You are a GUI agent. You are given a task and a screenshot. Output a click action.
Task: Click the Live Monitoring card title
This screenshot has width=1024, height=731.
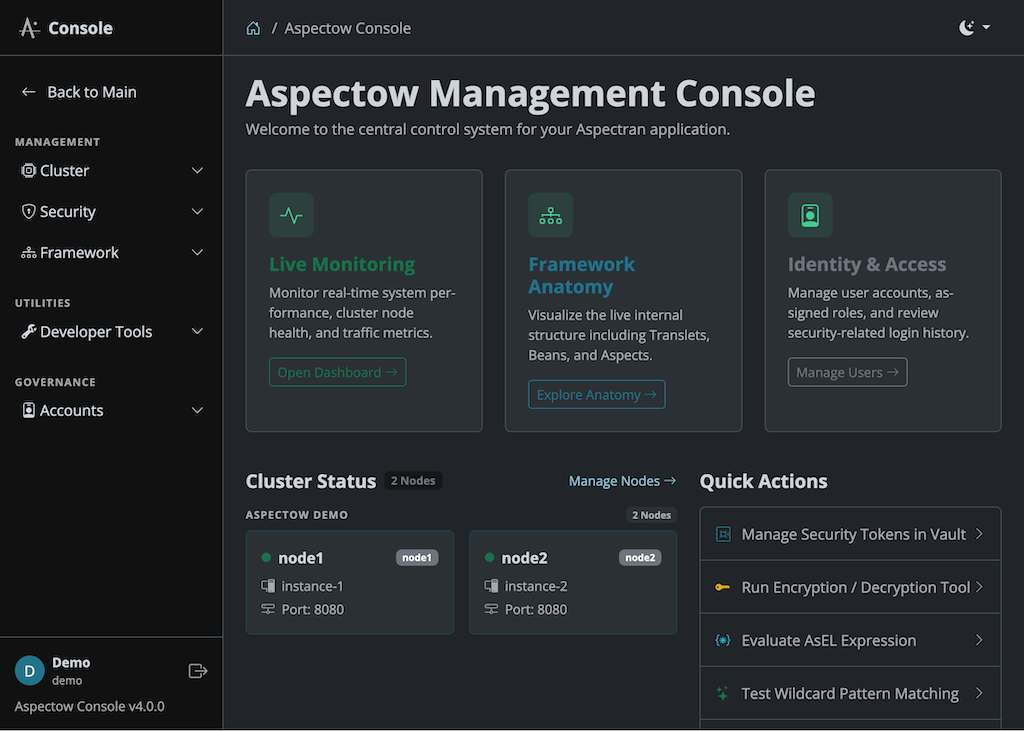tap(342, 265)
